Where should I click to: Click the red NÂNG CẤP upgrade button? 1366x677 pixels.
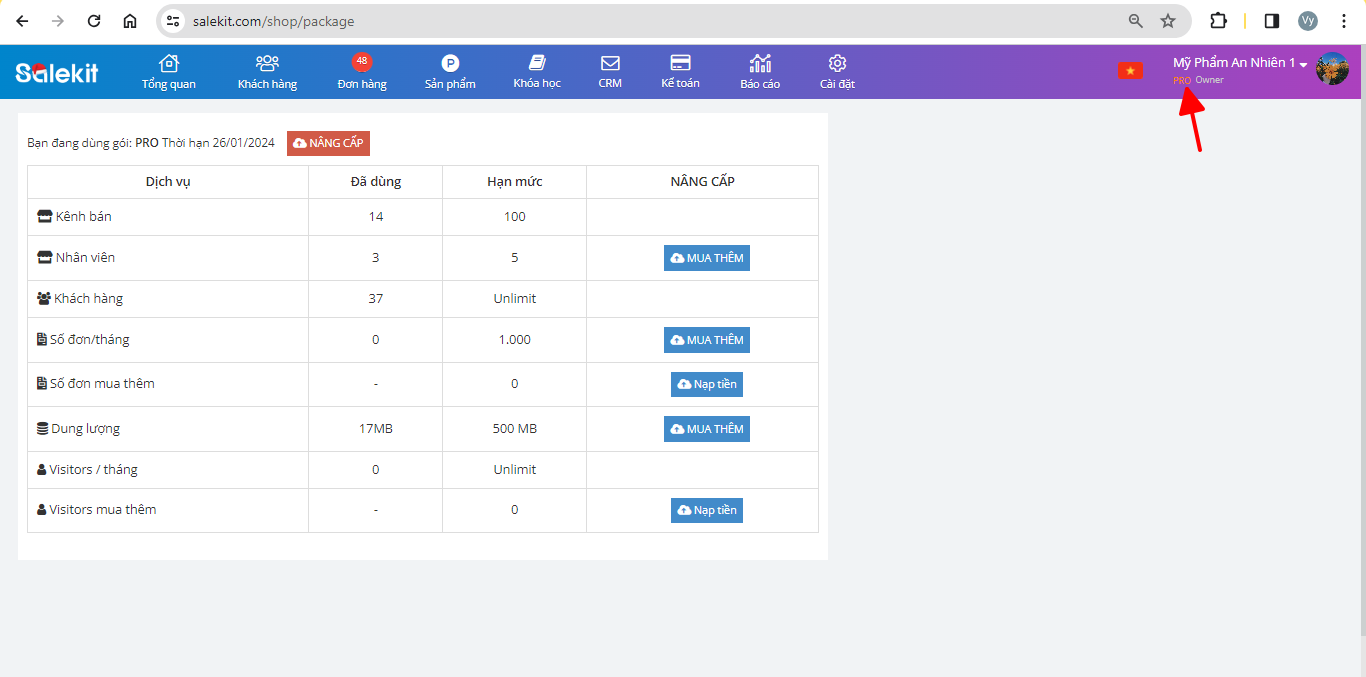point(328,143)
